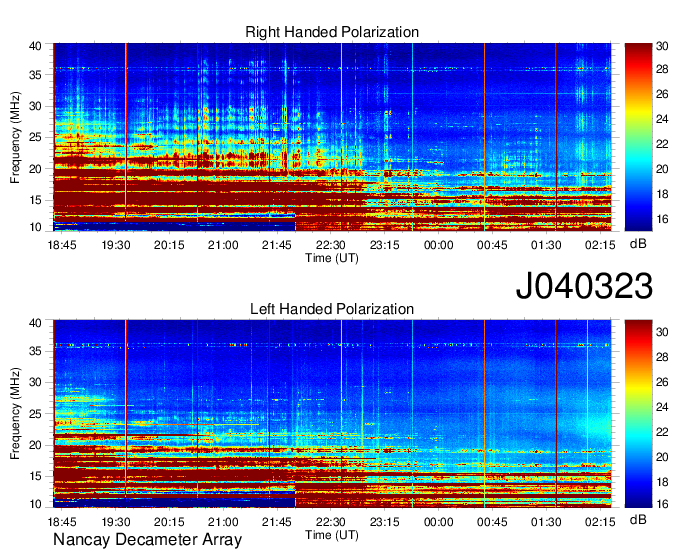Click "01:30" time tick on the left-handed plot
Viewport: 680px width, 552px height.
[x=546, y=522]
